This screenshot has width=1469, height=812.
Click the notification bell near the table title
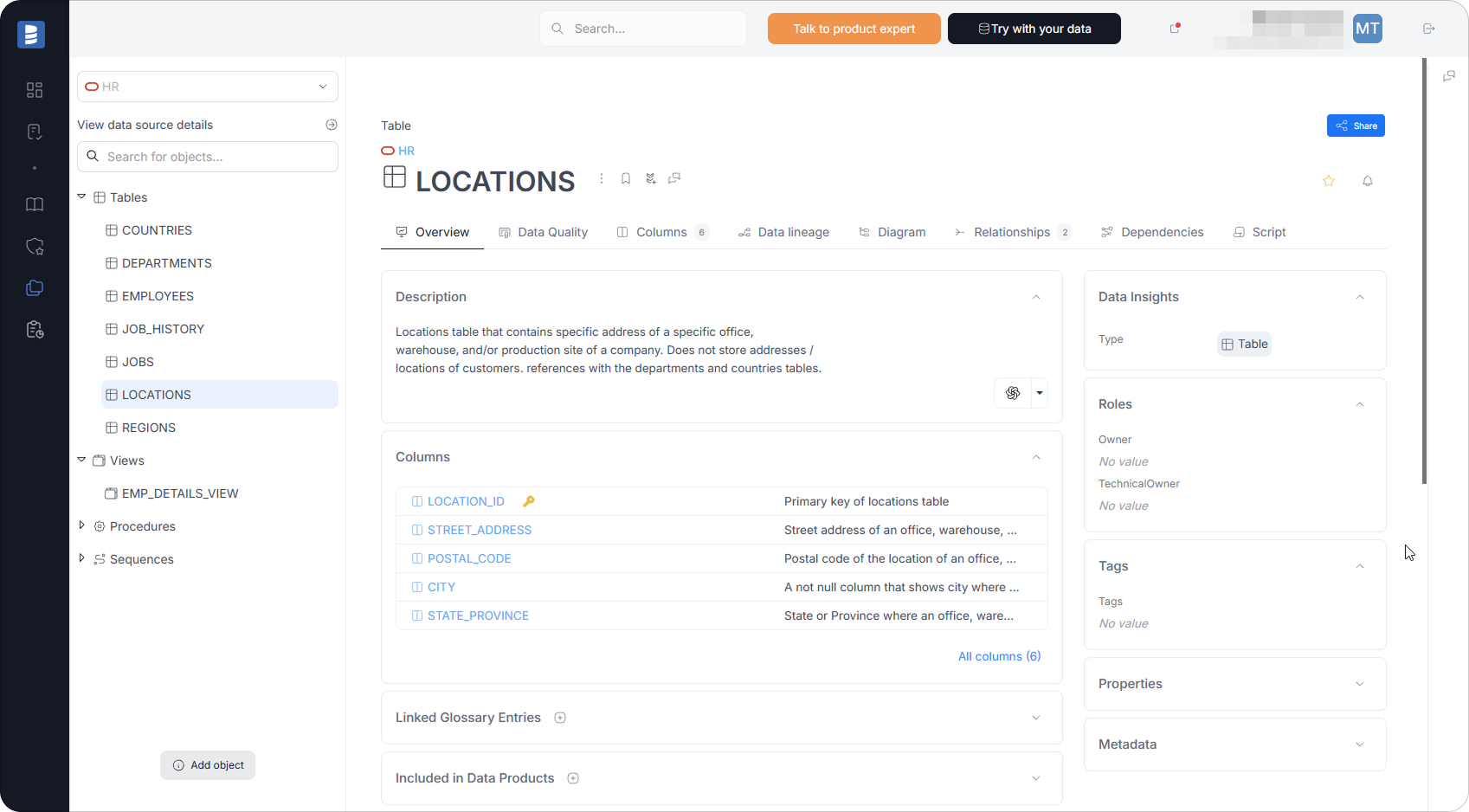tap(1368, 181)
